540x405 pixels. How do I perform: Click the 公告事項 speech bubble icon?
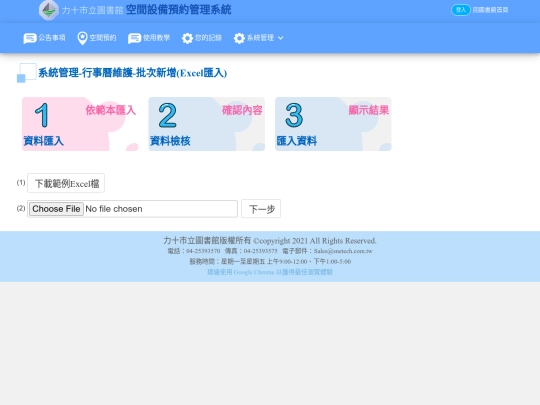click(30, 38)
